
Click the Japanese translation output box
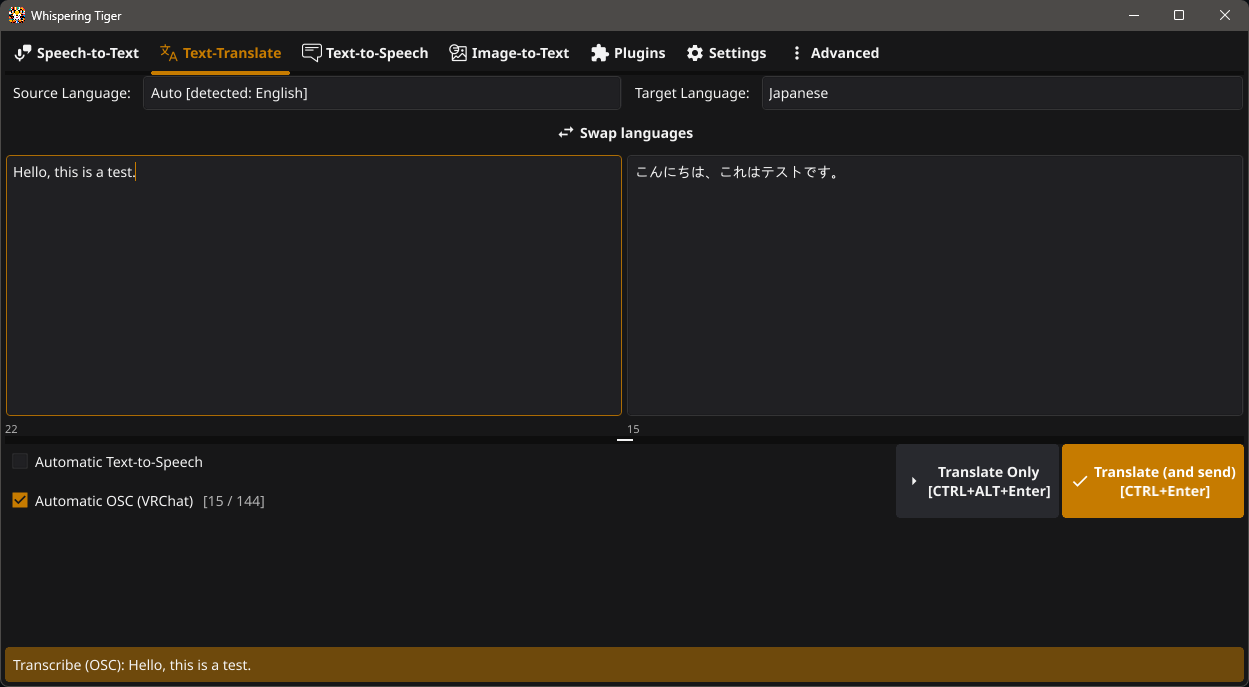pyautogui.click(x=934, y=290)
